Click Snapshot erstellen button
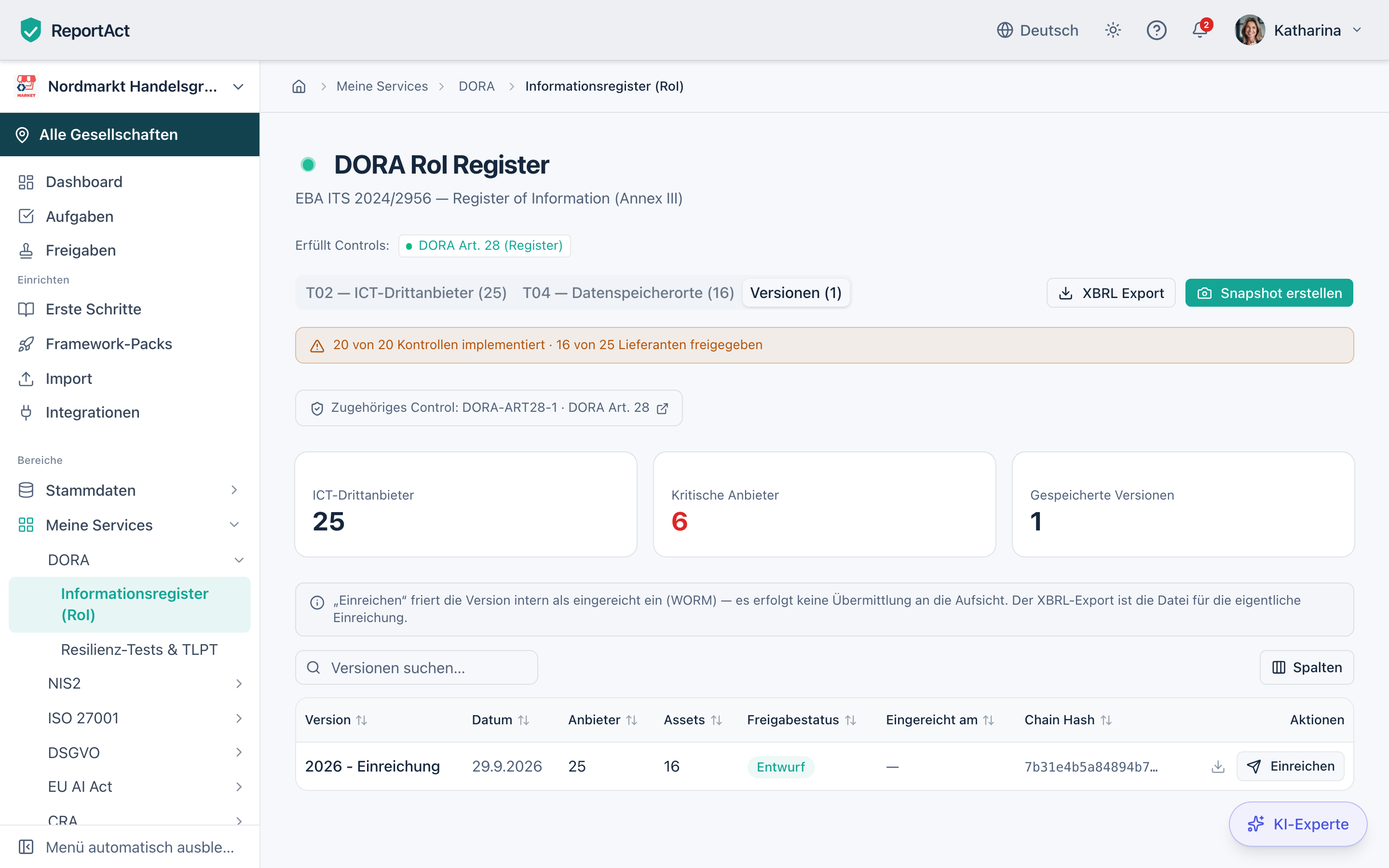This screenshot has height=868, width=1389. point(1269,293)
